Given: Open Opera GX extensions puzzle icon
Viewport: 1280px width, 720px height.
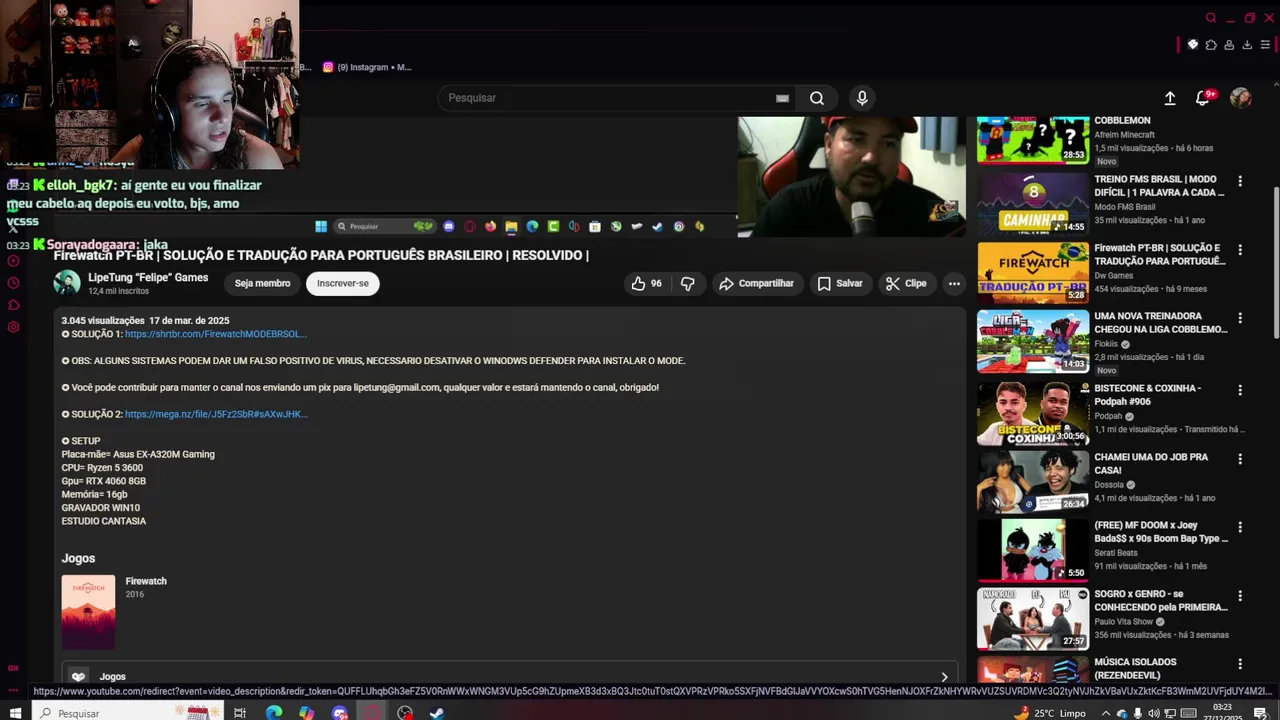Looking at the screenshot, I should pyautogui.click(x=1211, y=45).
